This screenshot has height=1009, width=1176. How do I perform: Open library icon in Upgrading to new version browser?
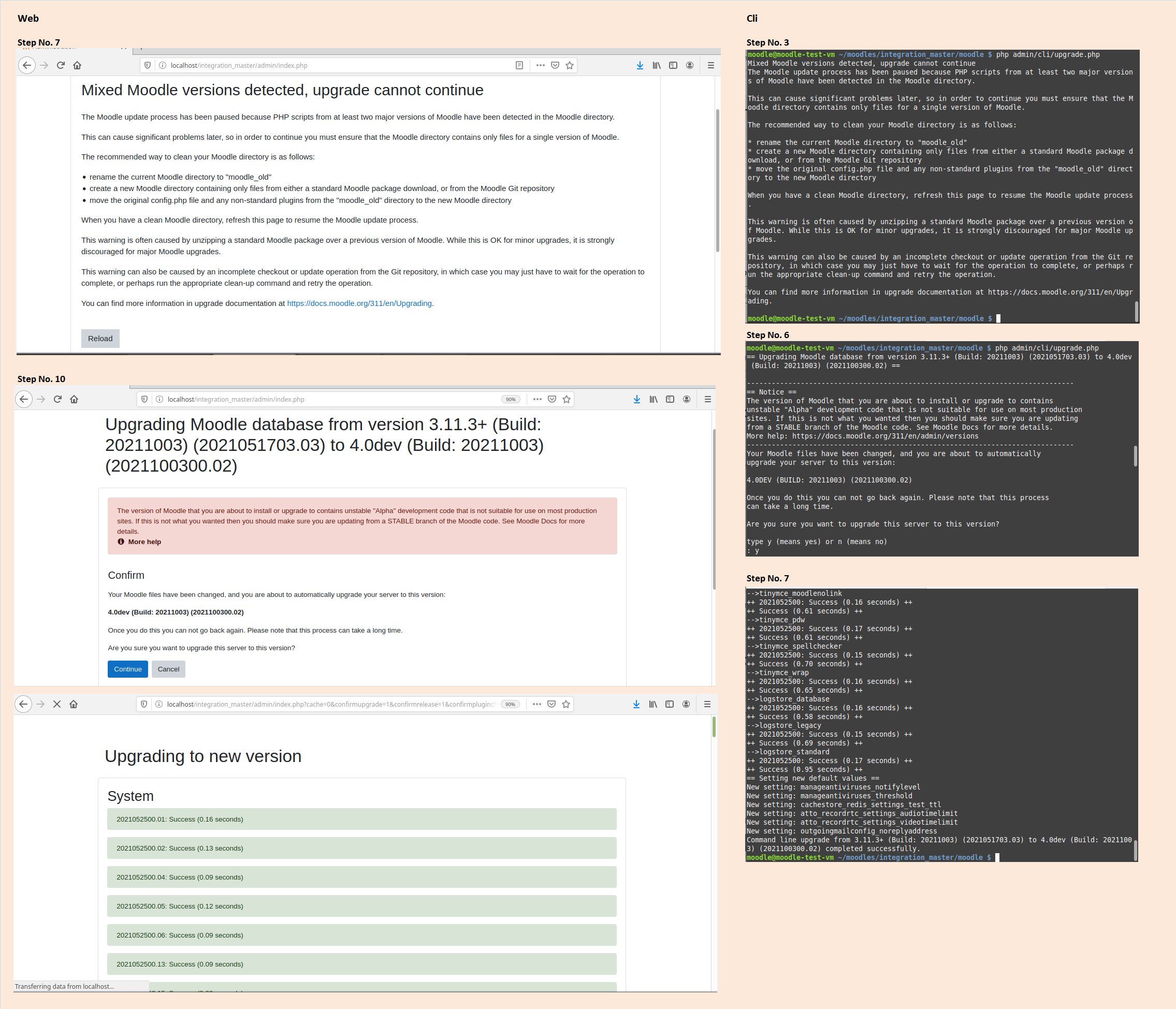pos(652,704)
